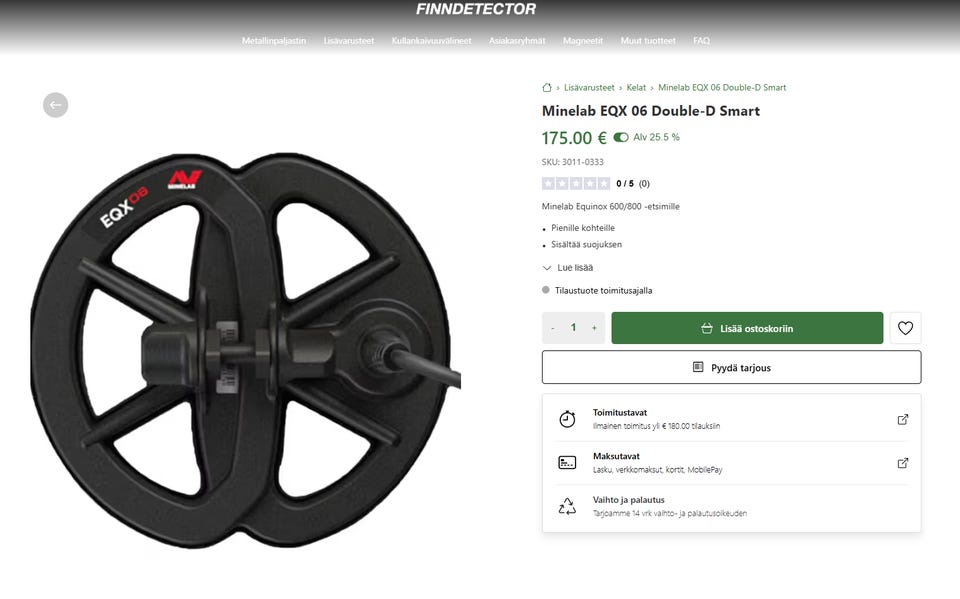Click the Toimitustavat stopwatch icon
Screen dimensions: 960x599
click(567, 419)
